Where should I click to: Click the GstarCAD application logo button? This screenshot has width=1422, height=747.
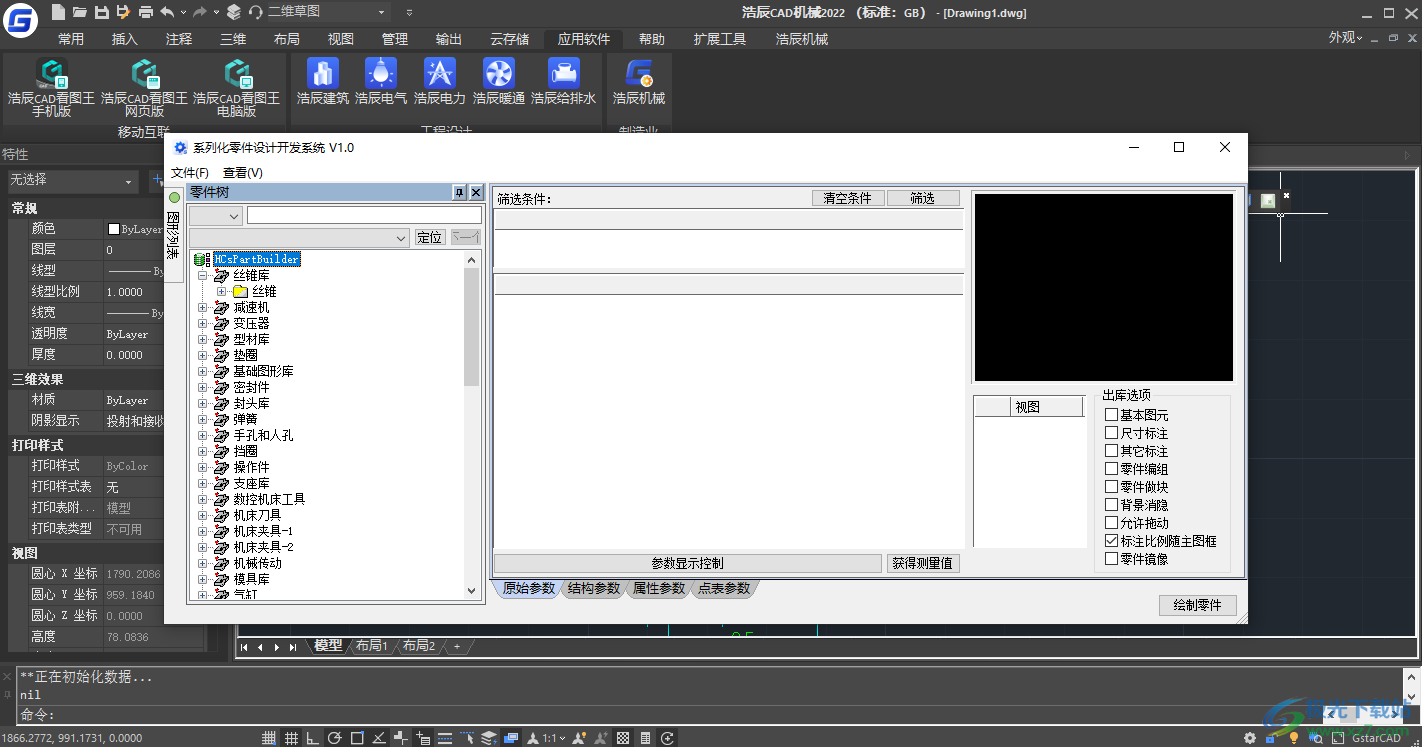click(20, 20)
